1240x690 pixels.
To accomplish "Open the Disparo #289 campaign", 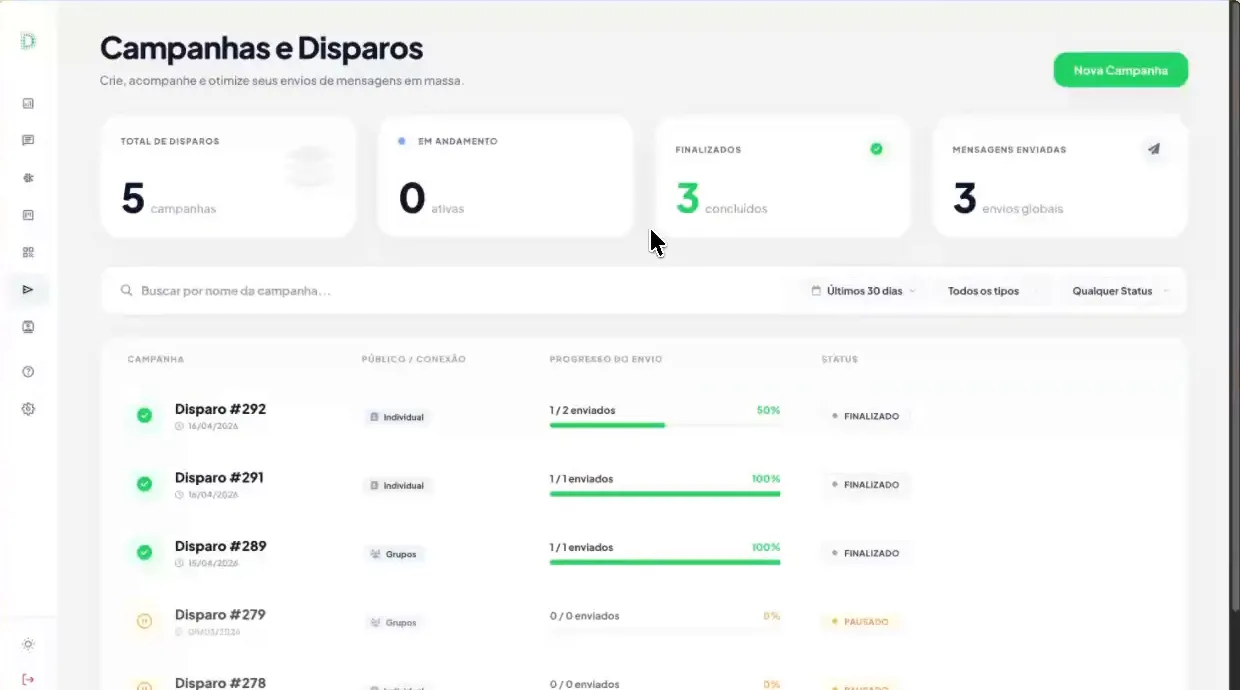I will (220, 546).
